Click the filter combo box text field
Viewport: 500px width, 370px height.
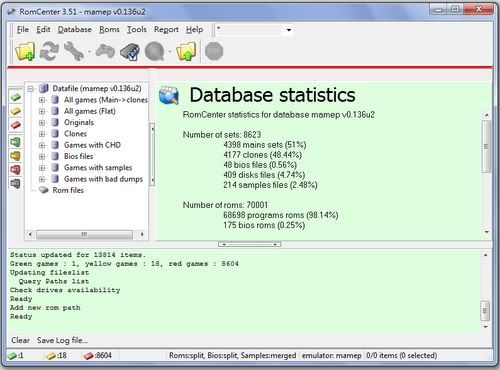pyautogui.click(x=250, y=30)
